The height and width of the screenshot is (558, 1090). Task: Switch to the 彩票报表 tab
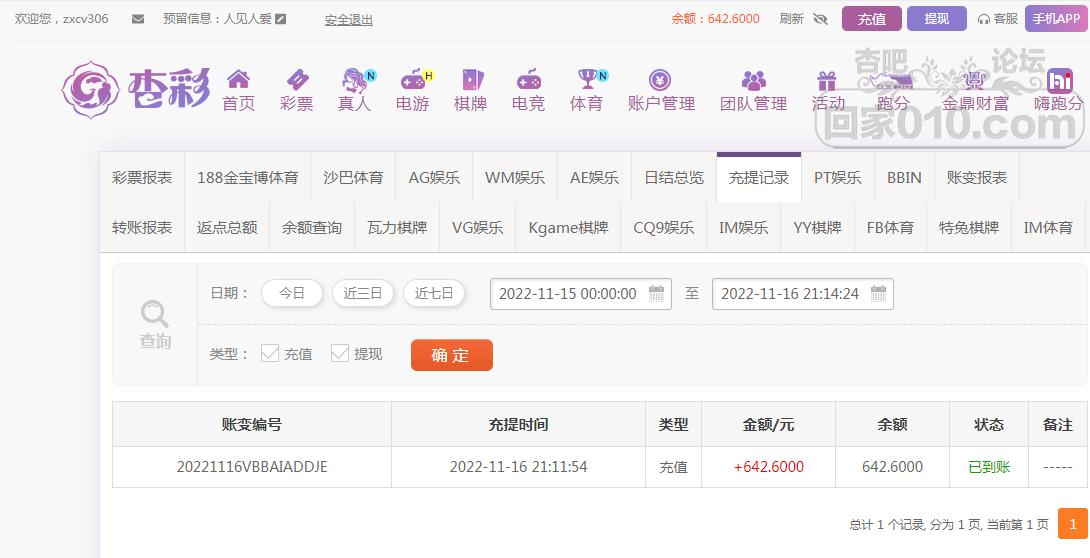tap(142, 177)
